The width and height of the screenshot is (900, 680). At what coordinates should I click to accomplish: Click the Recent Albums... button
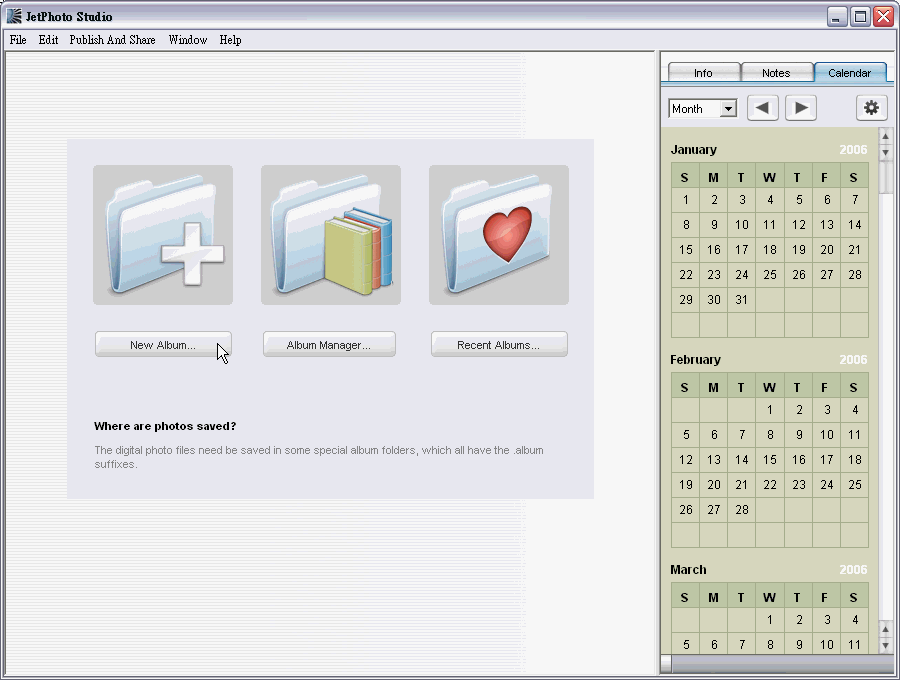(499, 344)
